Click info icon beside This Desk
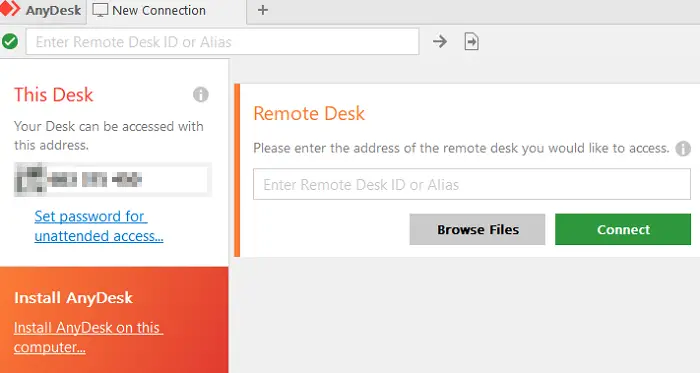This screenshot has height=373, width=700. tap(200, 95)
